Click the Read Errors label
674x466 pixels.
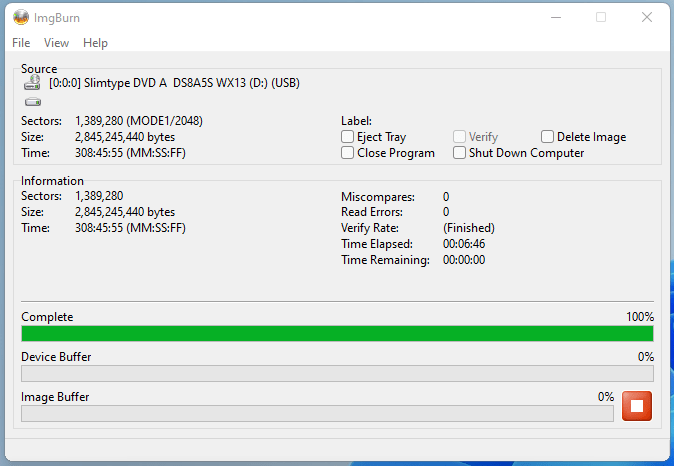point(372,212)
